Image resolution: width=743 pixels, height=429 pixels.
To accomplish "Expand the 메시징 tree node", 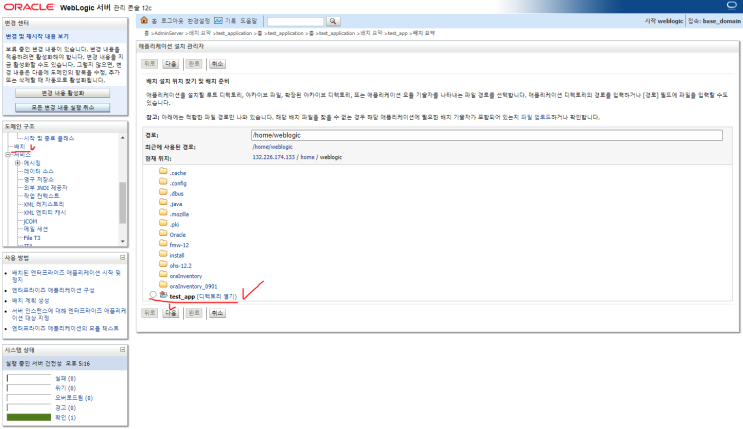I will (18, 163).
